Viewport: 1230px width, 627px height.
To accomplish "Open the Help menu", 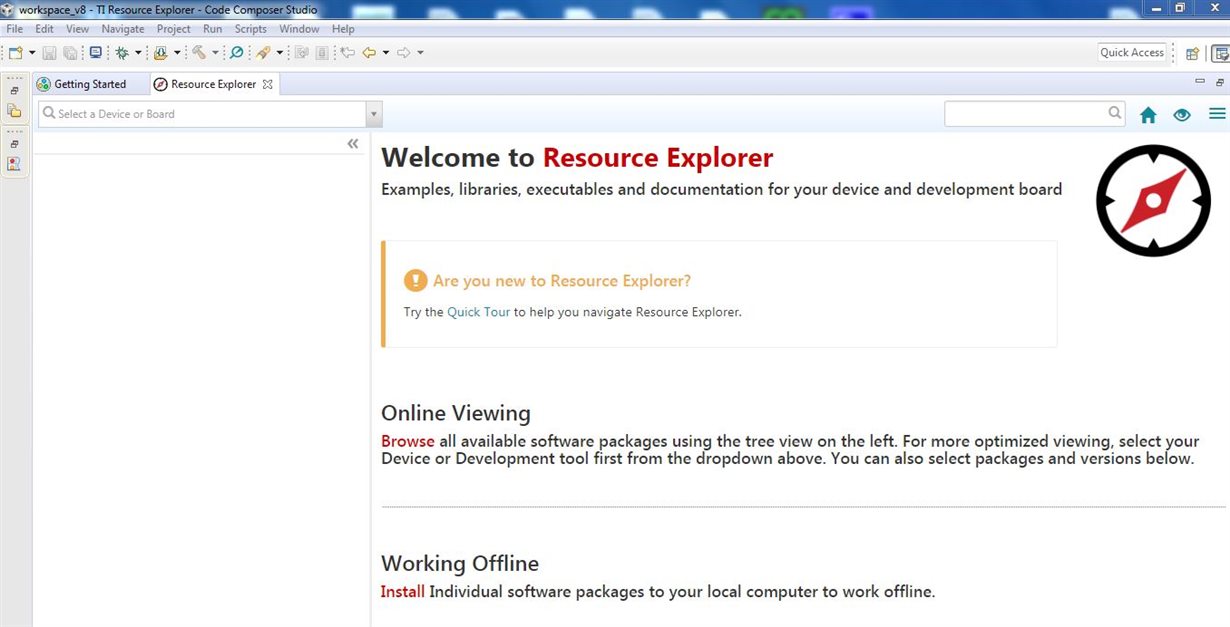I will tap(343, 29).
